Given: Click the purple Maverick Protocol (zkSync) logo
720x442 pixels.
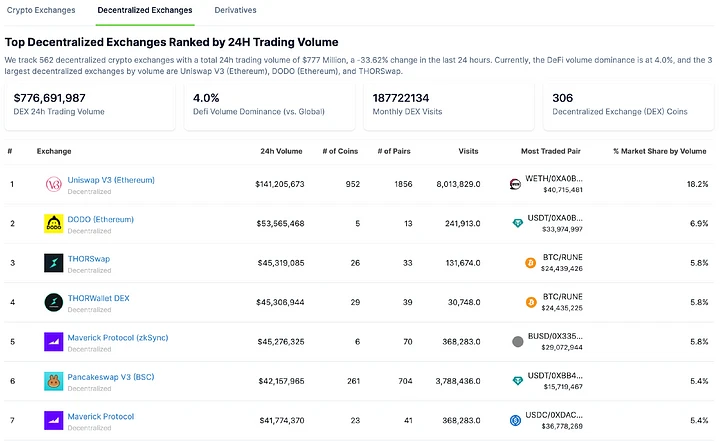Looking at the screenshot, I should pyautogui.click(x=54, y=342).
